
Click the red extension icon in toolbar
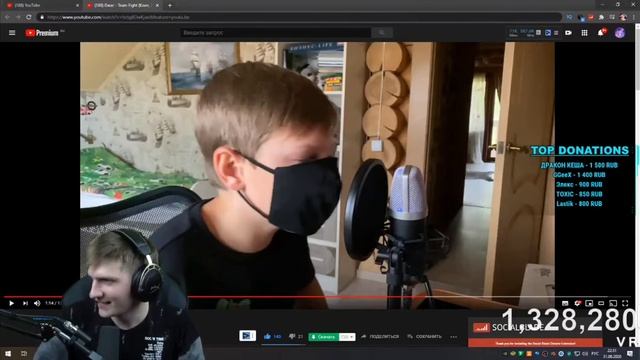591,17
